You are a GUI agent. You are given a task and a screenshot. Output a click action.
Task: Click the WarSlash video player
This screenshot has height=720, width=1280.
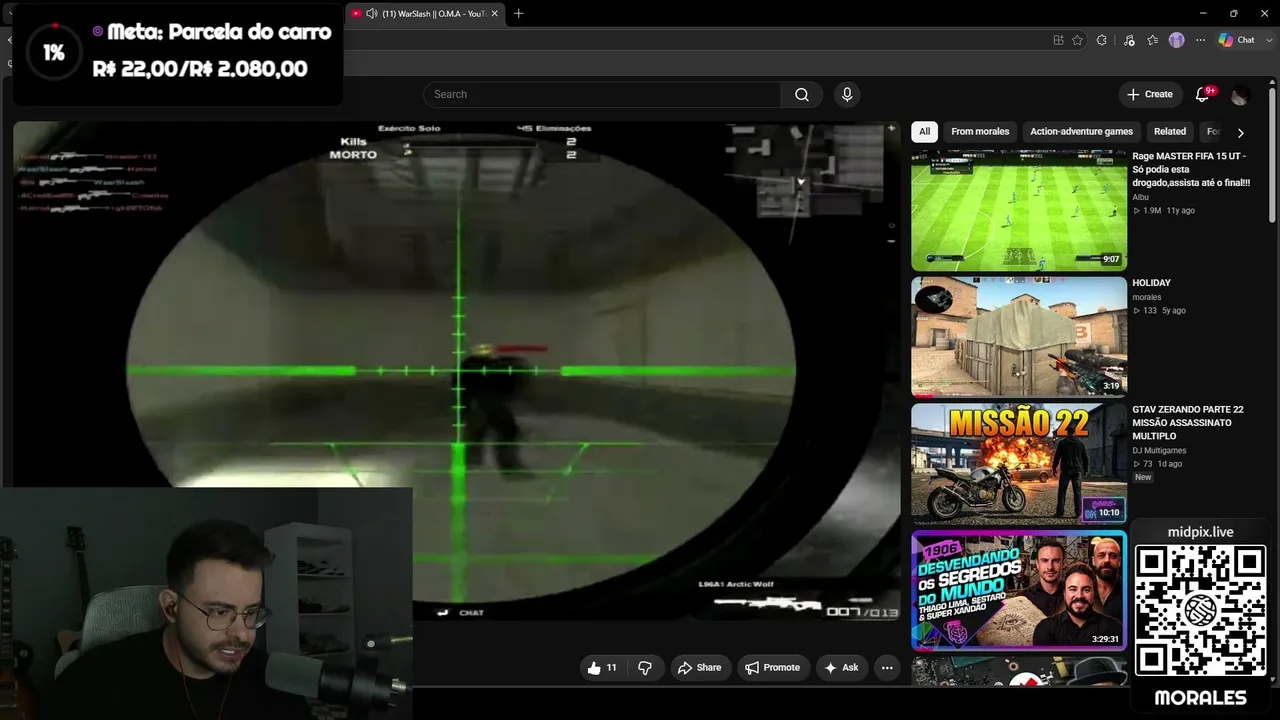pyautogui.click(x=457, y=370)
